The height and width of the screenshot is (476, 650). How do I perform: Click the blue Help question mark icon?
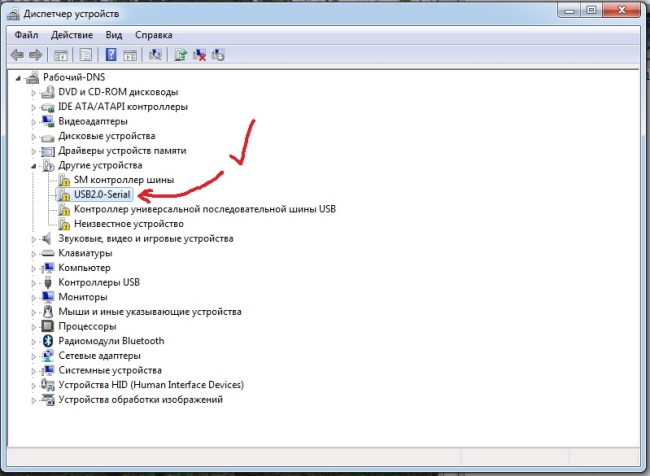coord(110,54)
